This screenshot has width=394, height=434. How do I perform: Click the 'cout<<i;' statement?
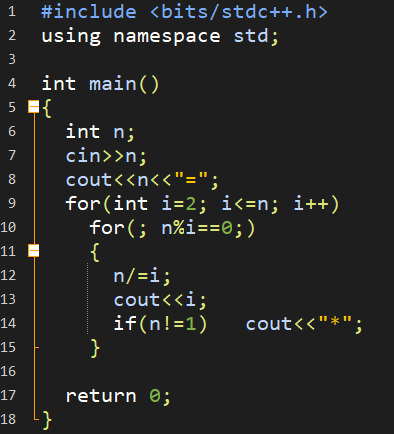click(160, 300)
